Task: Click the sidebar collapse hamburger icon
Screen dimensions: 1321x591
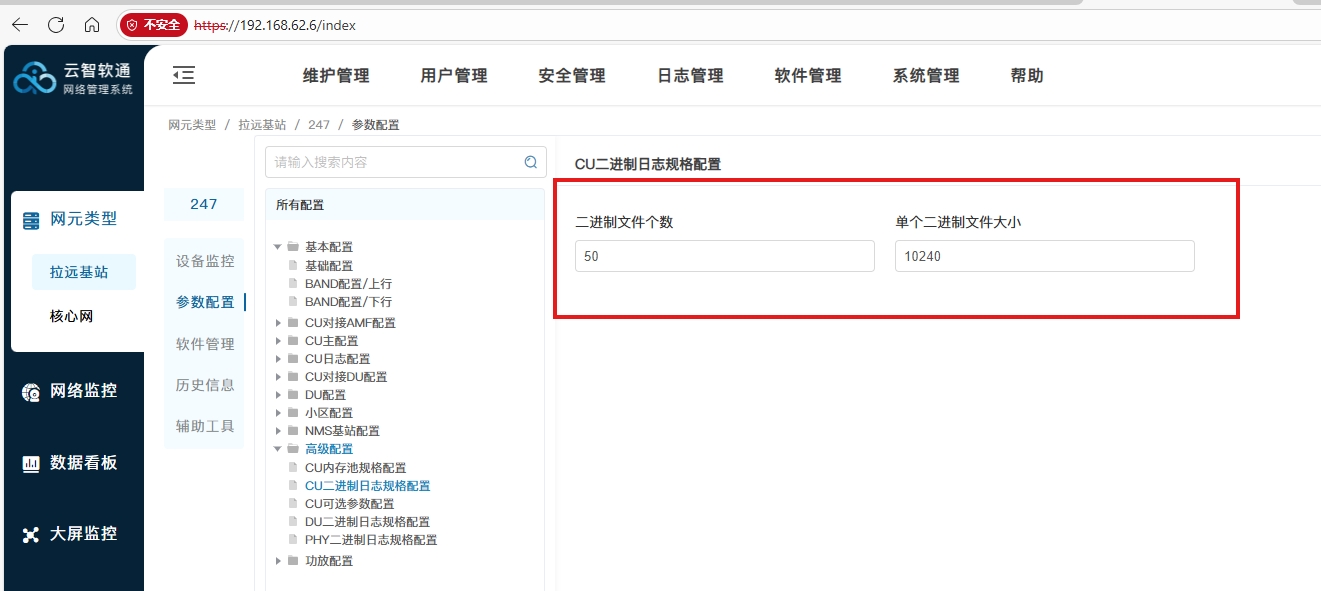Action: point(183,75)
